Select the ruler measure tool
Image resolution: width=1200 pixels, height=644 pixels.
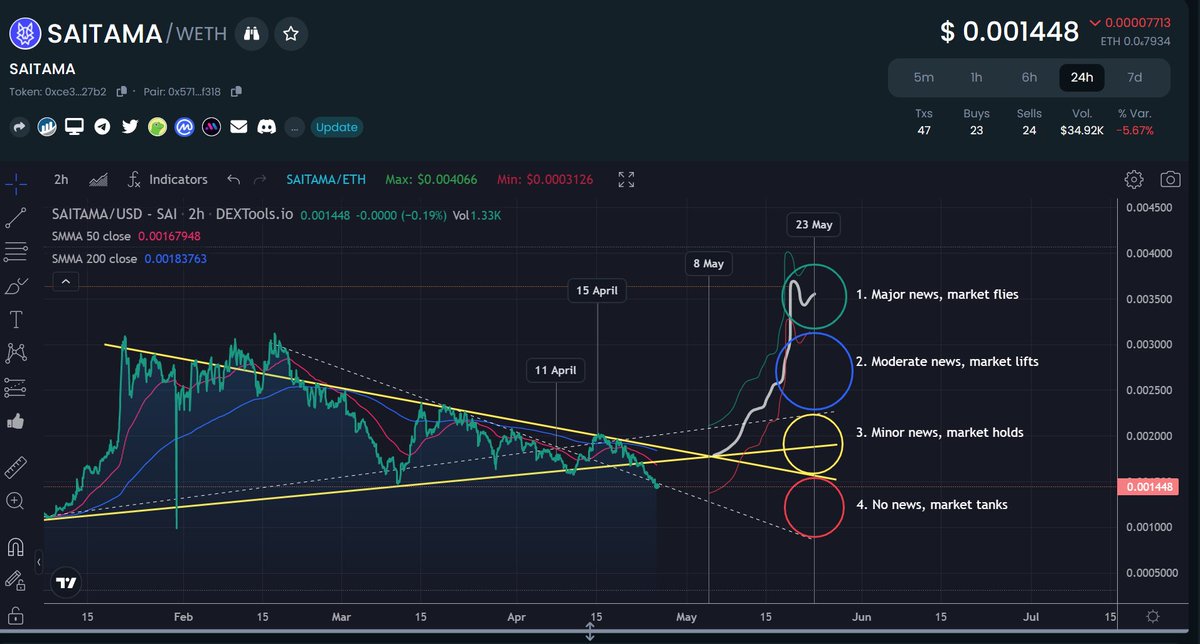[15, 466]
